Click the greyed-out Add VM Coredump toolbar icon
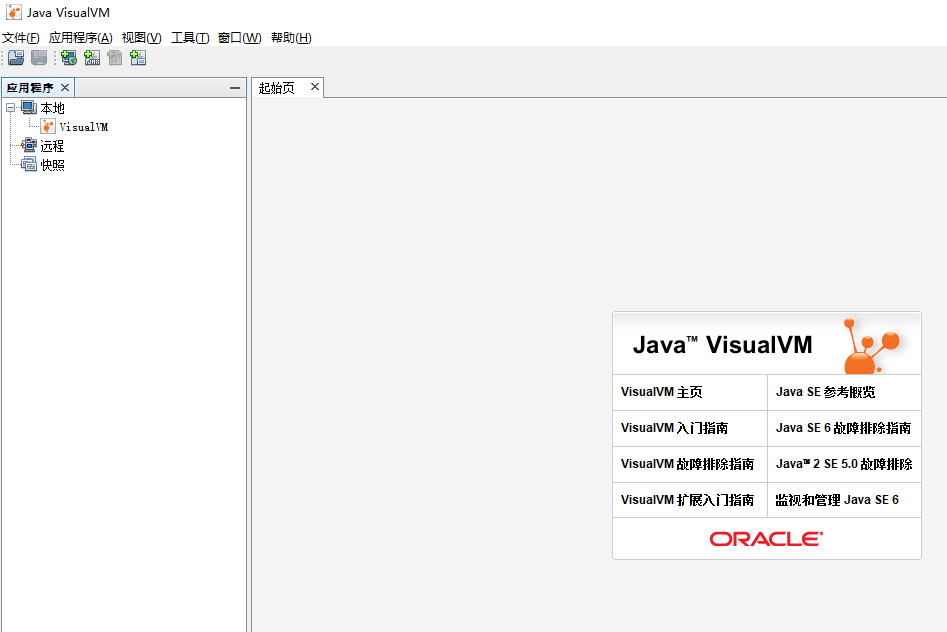947x632 pixels. pos(115,58)
